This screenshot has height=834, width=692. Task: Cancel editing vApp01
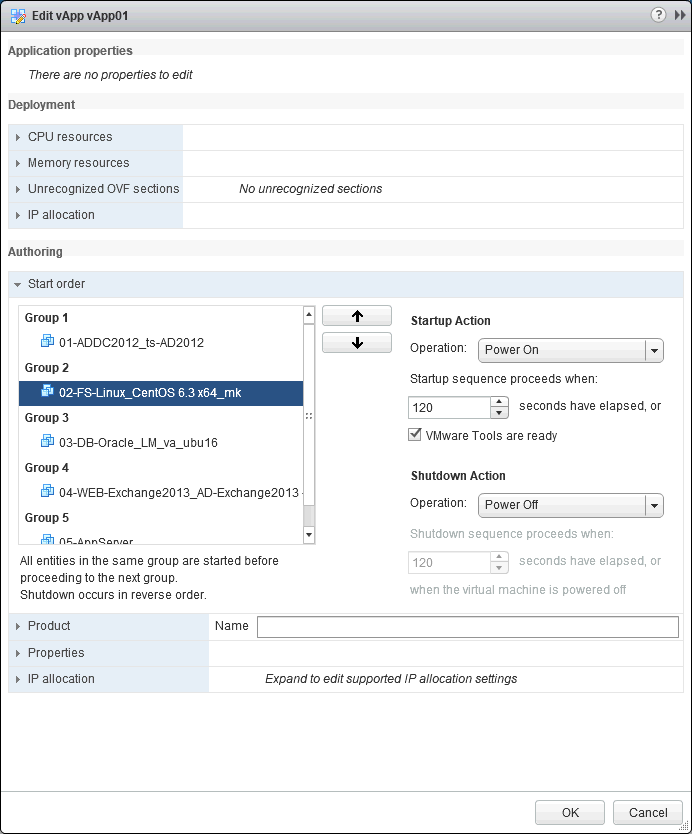(x=647, y=812)
